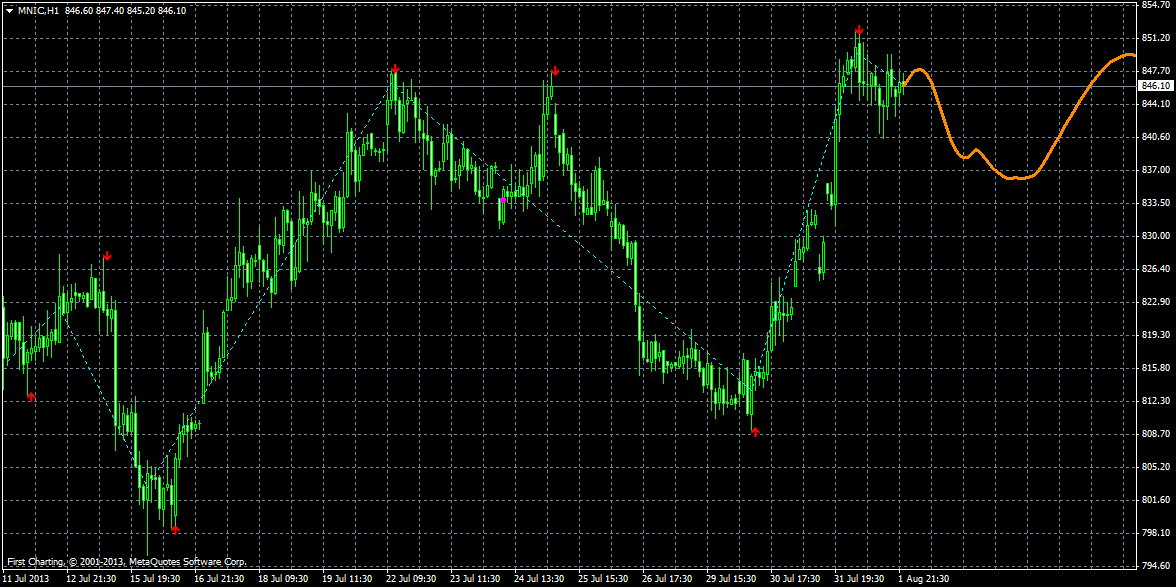Click the 22 Jul 09:30 time label
The height and width of the screenshot is (587, 1176).
pos(412,579)
